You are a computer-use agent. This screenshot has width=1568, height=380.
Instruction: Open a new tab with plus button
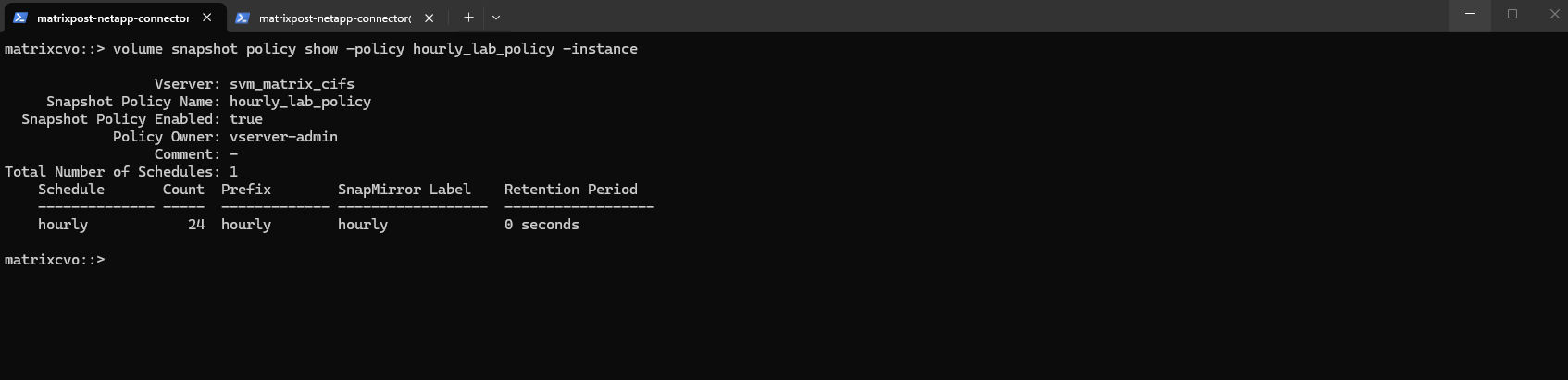(468, 17)
